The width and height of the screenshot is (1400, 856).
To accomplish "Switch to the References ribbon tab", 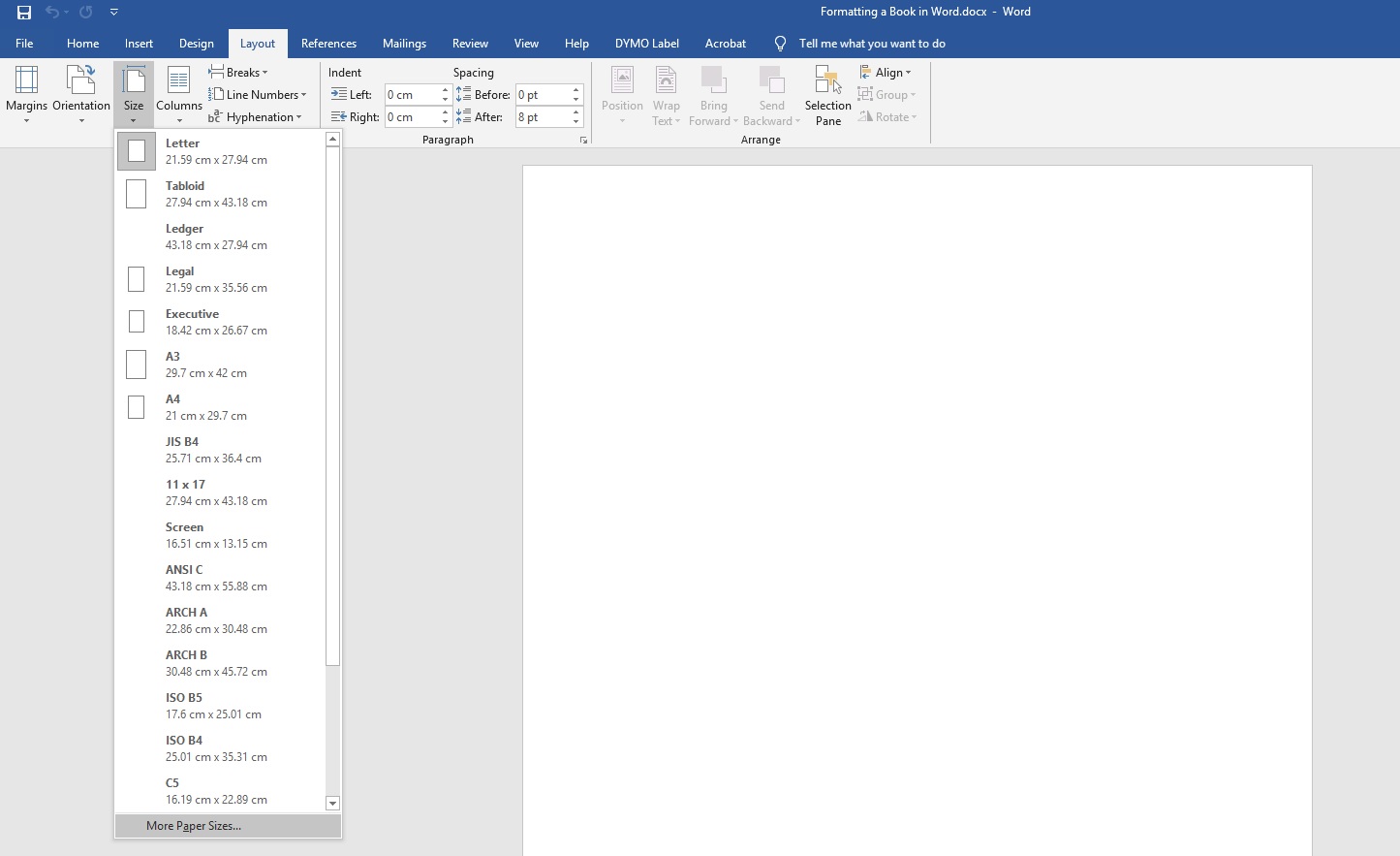I will tap(328, 44).
